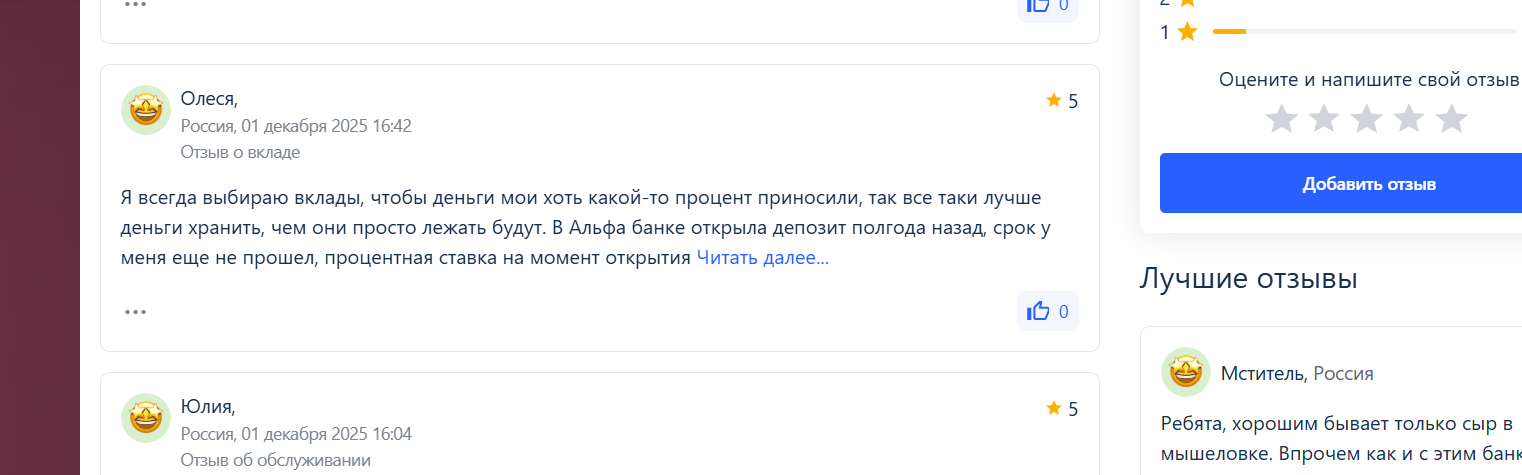
Task: Rate with the fourth empty star
Action: tap(1409, 119)
